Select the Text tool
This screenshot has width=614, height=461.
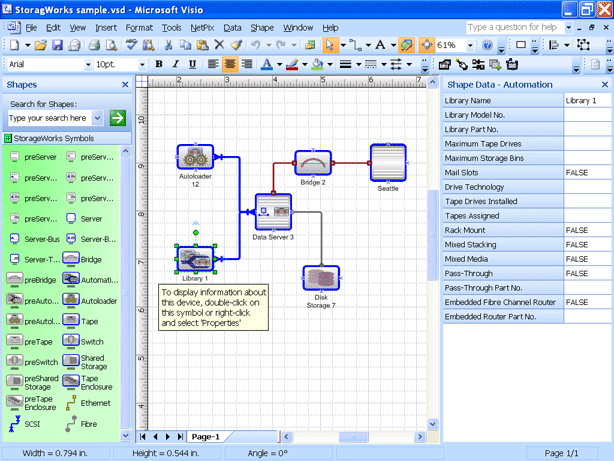(380, 45)
